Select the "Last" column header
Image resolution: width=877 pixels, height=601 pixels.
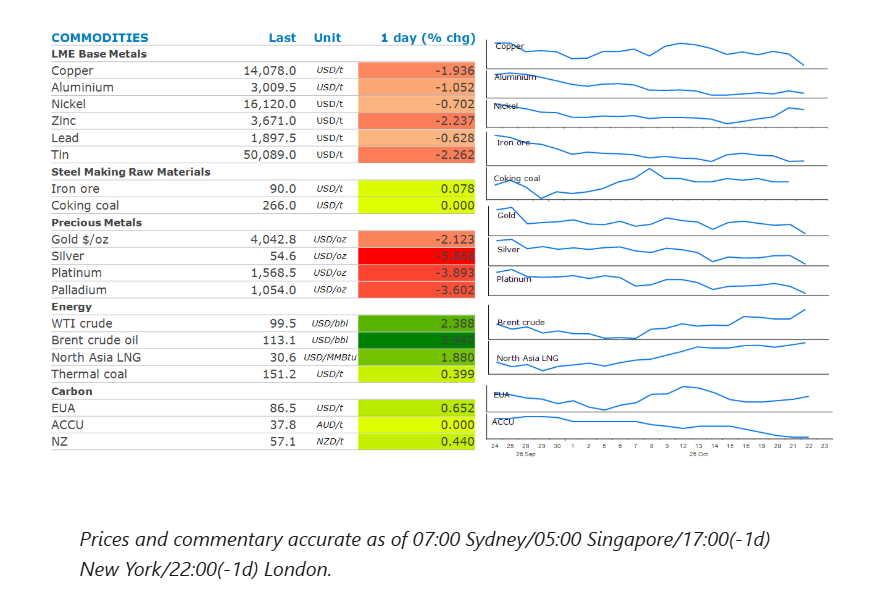tap(282, 37)
